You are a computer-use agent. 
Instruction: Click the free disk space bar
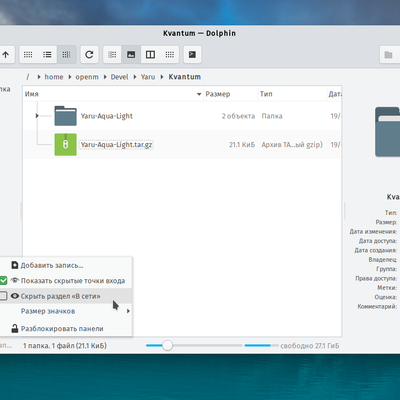coord(261,346)
